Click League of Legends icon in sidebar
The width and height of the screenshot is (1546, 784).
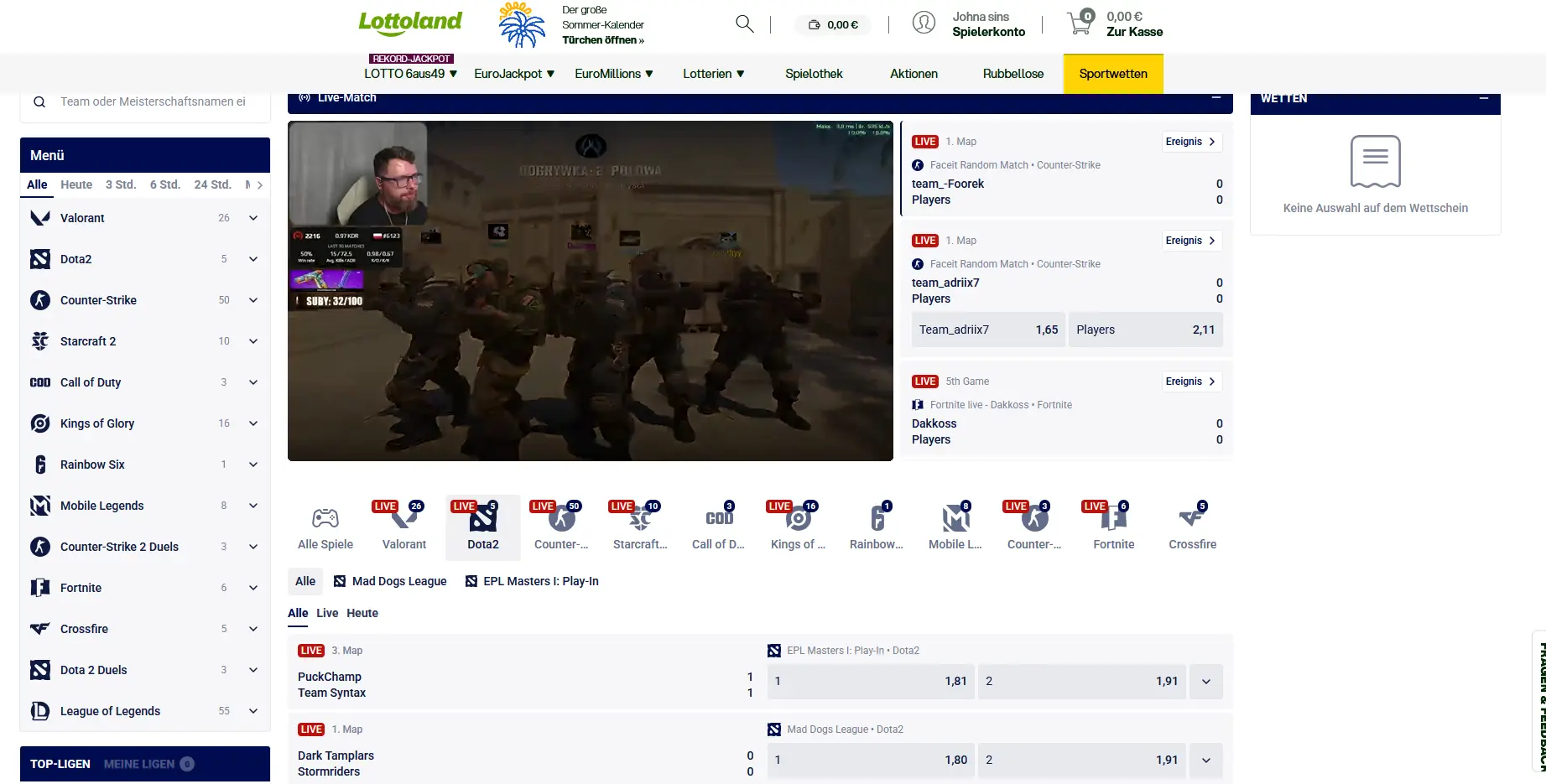(x=40, y=711)
